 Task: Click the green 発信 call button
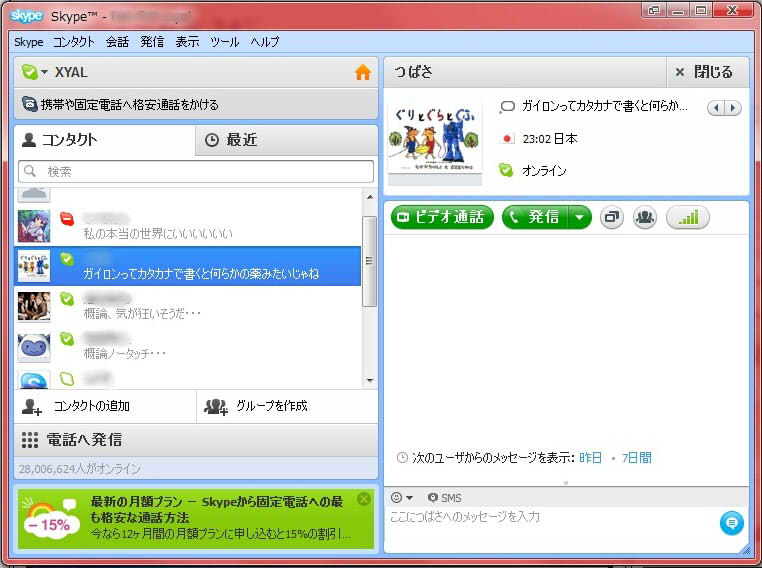[534, 217]
